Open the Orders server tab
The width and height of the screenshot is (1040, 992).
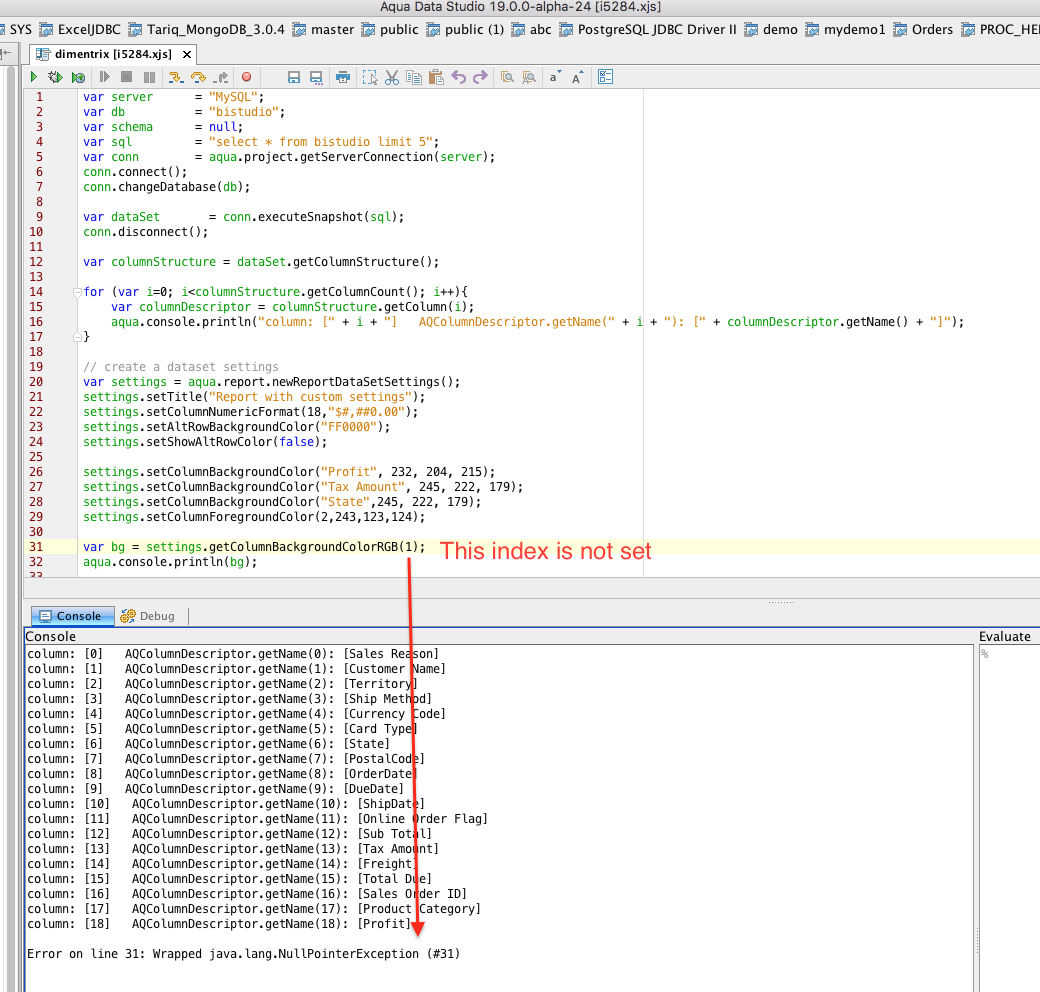tap(923, 29)
